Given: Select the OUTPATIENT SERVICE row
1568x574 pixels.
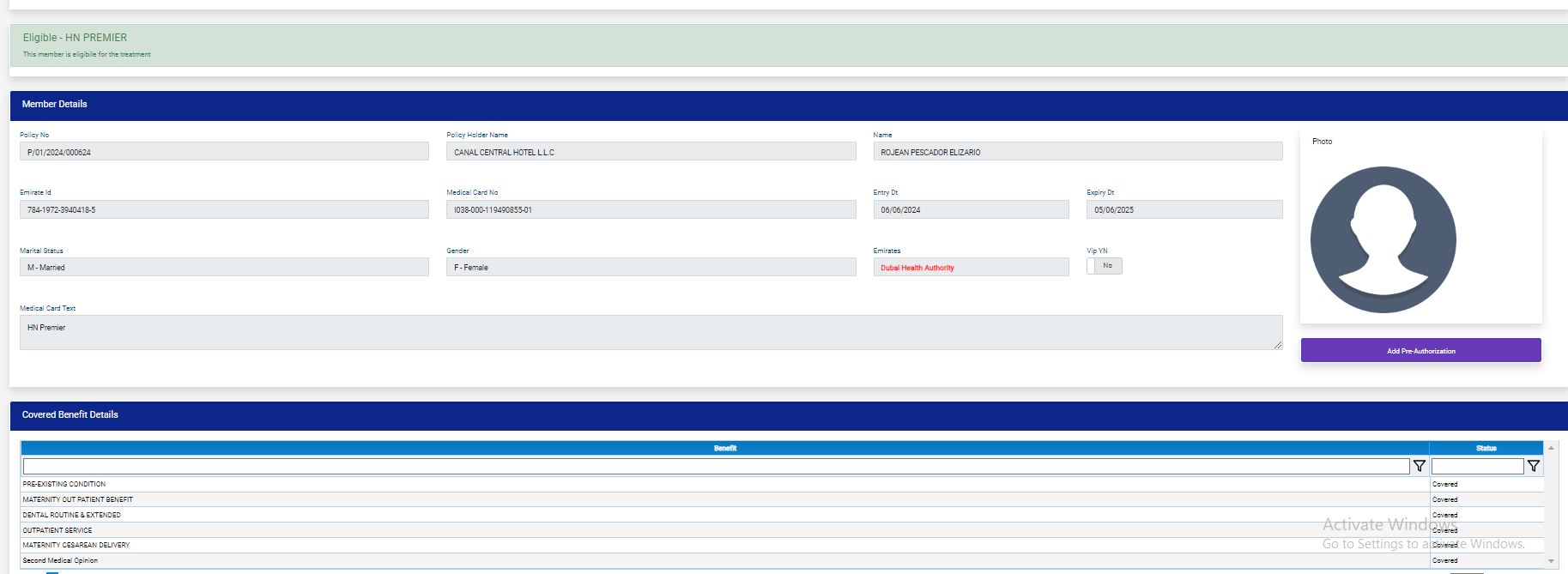Looking at the screenshot, I should coord(783,530).
